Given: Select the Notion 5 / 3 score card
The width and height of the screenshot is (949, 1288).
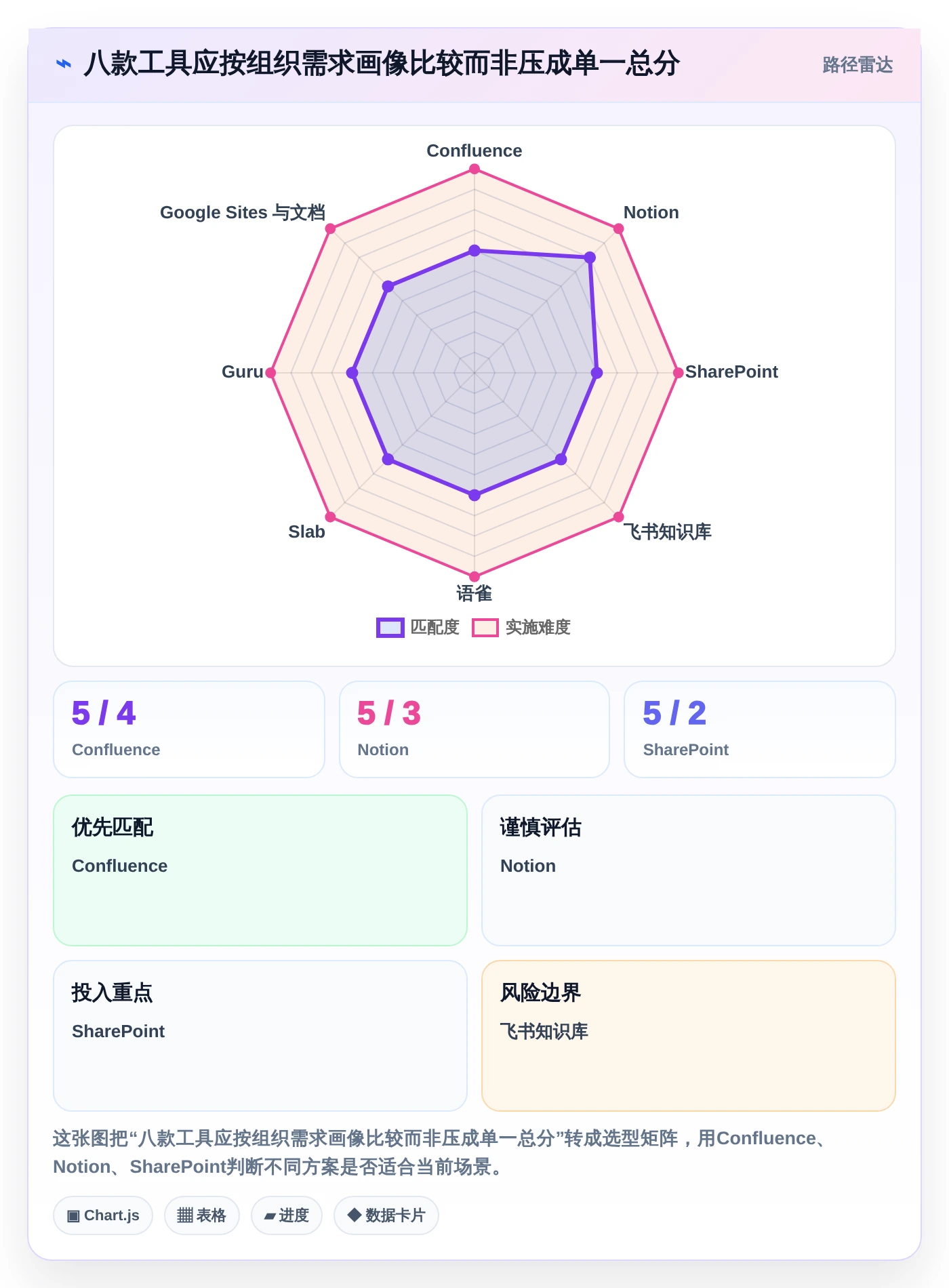Looking at the screenshot, I should [x=474, y=729].
